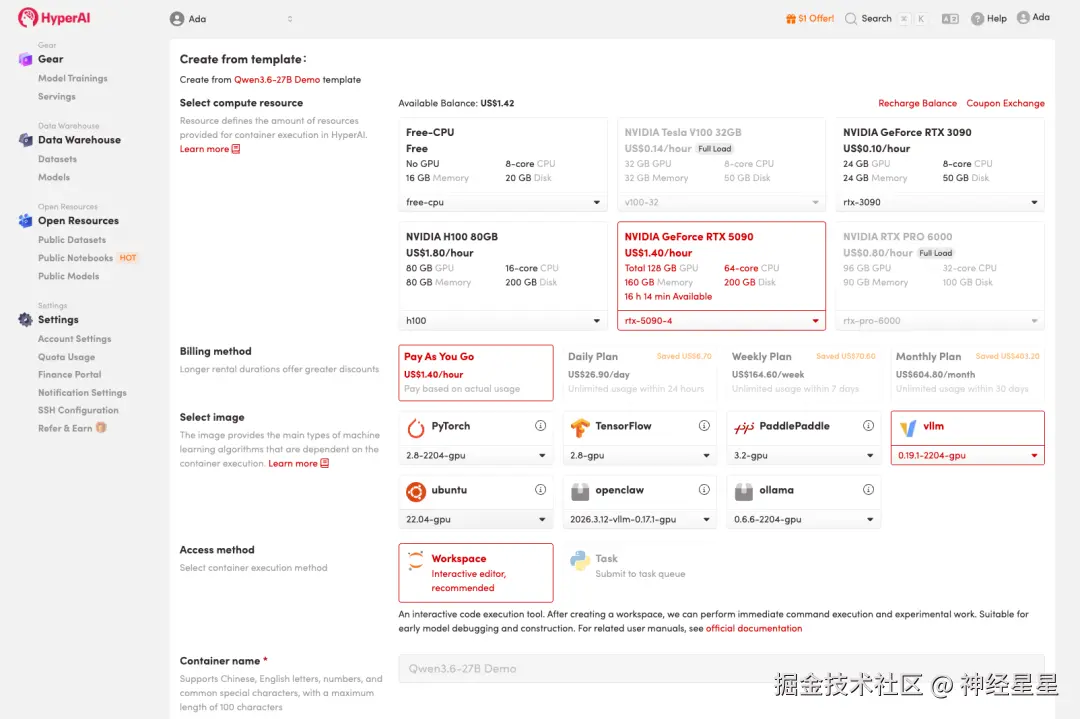Click the $1 Offer gift icon
Image resolution: width=1080 pixels, height=719 pixels.
[791, 19]
